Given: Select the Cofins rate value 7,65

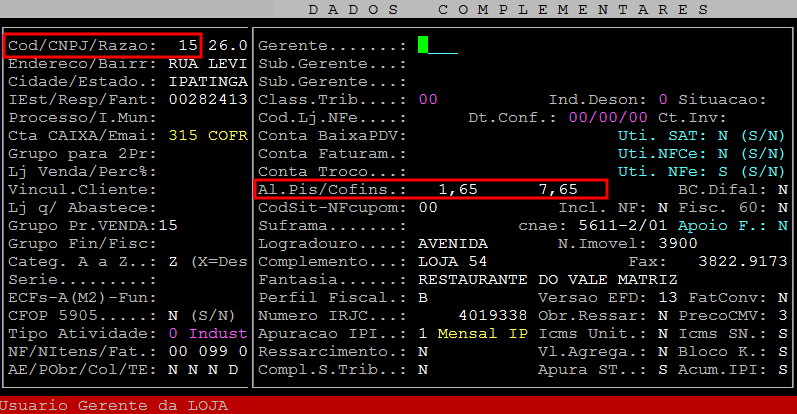Looking at the screenshot, I should [x=557, y=189].
